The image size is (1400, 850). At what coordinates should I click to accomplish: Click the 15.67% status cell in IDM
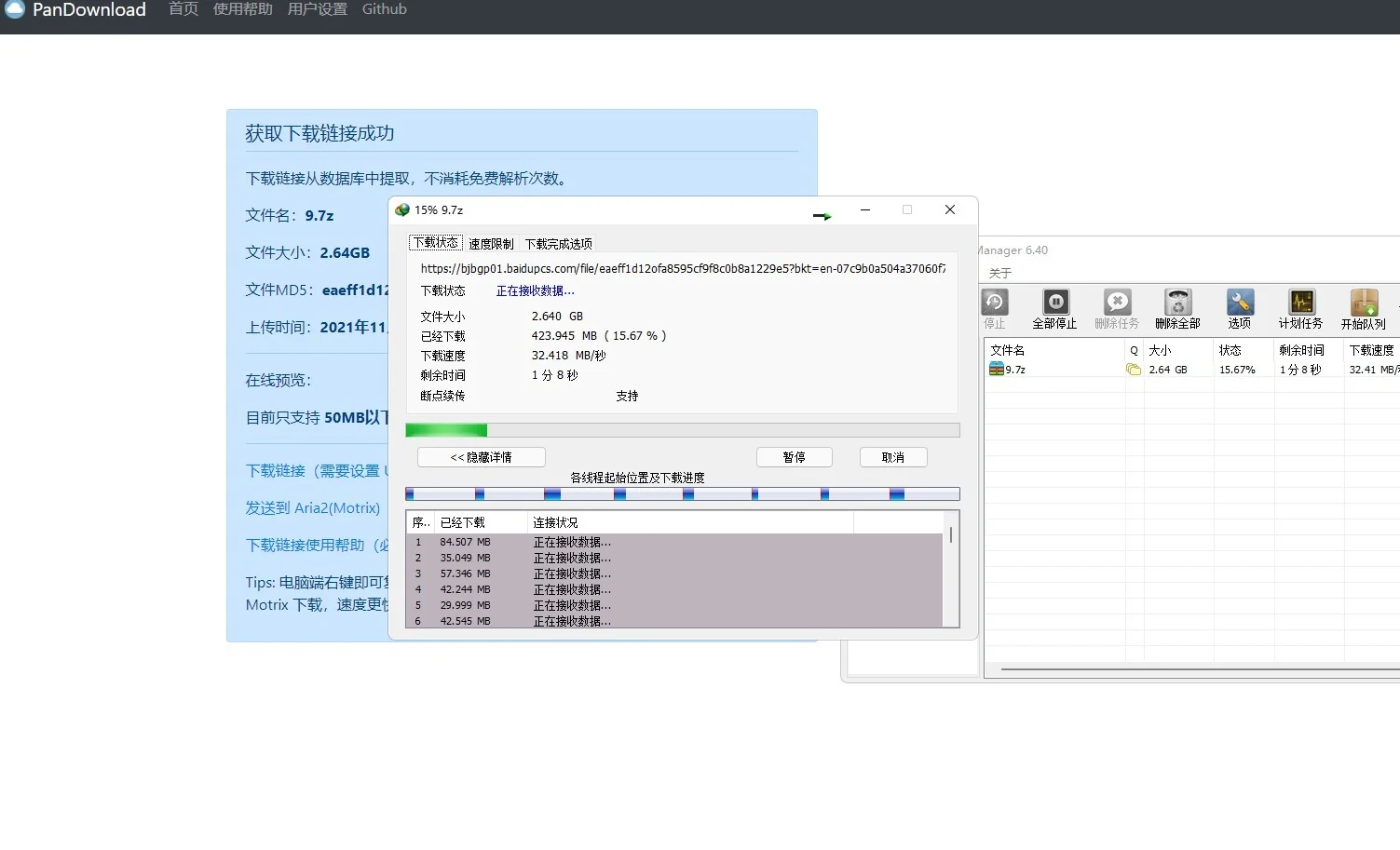(1237, 370)
